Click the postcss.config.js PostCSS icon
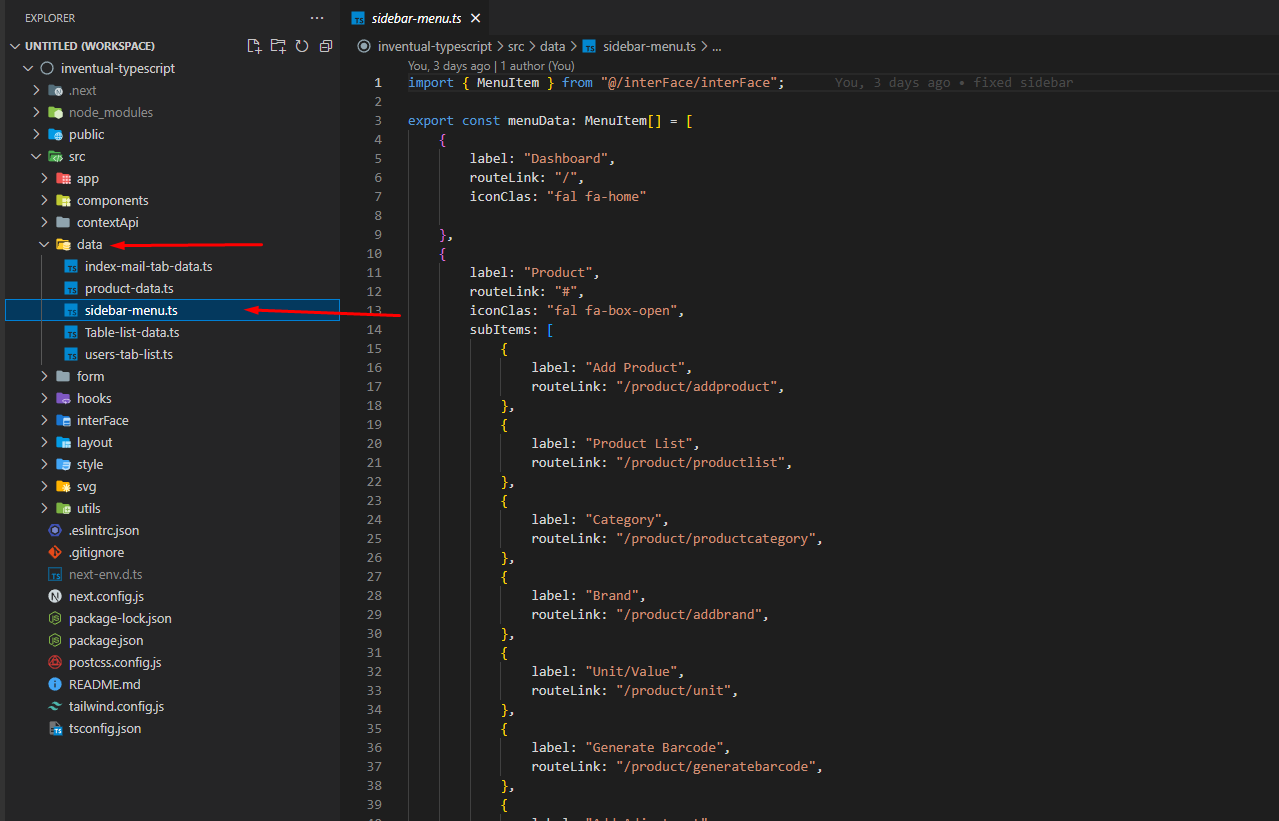 [55, 662]
